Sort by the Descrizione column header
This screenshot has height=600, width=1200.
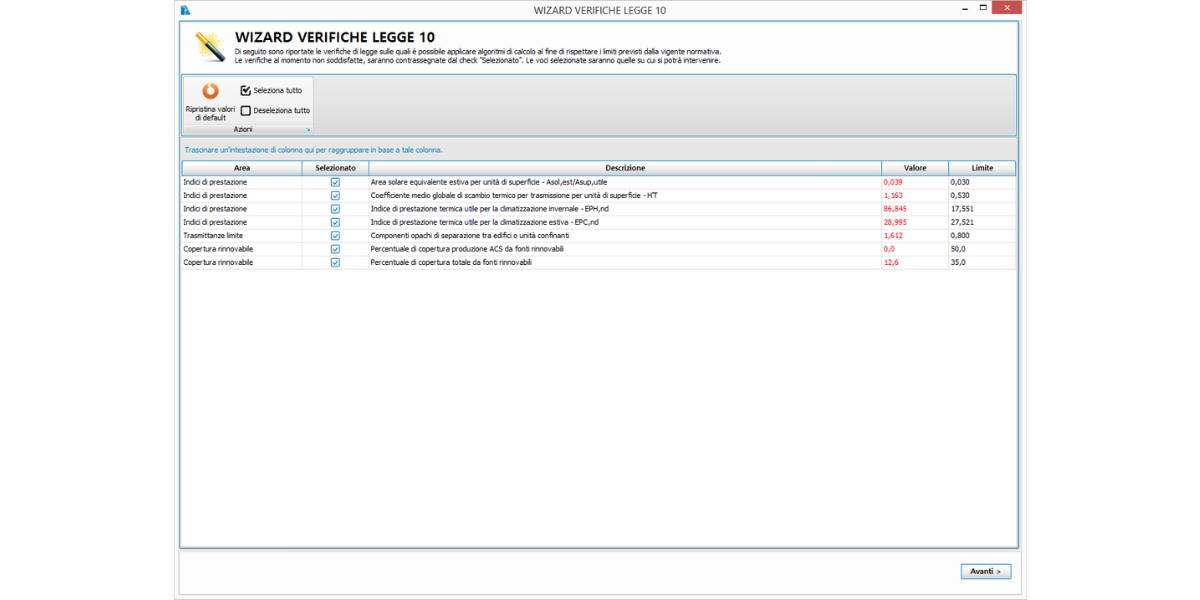(x=625, y=168)
